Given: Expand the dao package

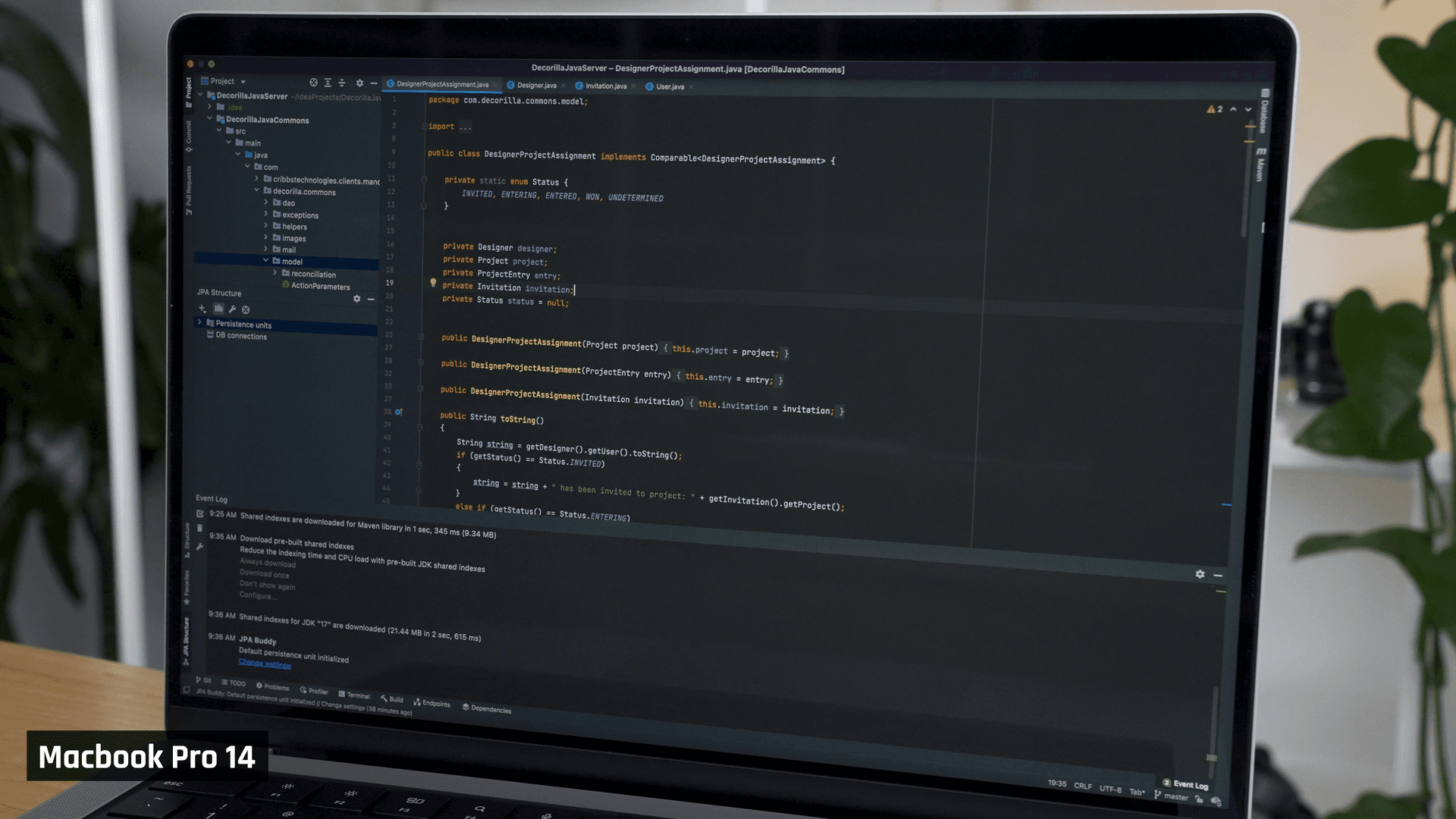Looking at the screenshot, I should tap(266, 202).
